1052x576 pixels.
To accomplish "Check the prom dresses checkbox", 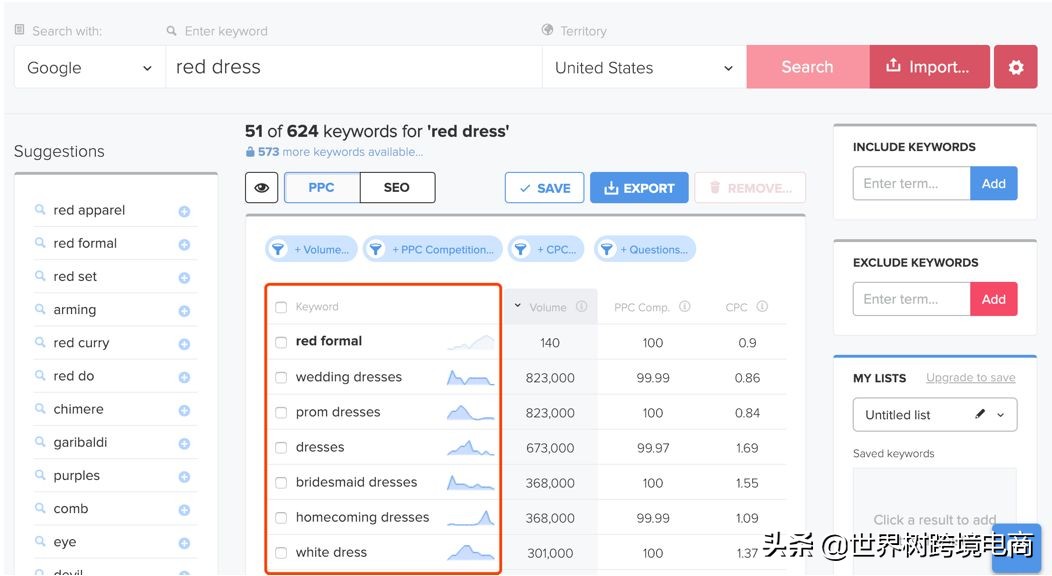I will 281,411.
